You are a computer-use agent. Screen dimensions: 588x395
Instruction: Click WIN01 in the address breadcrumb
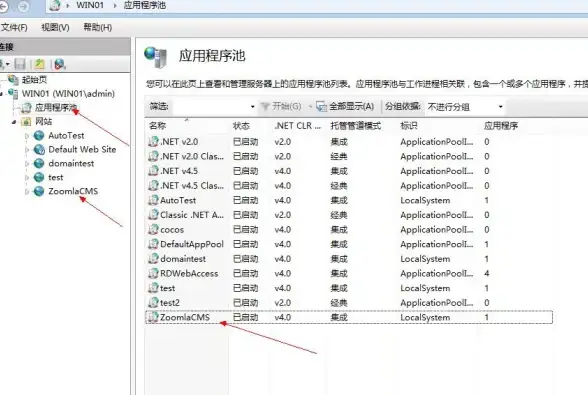point(90,5)
